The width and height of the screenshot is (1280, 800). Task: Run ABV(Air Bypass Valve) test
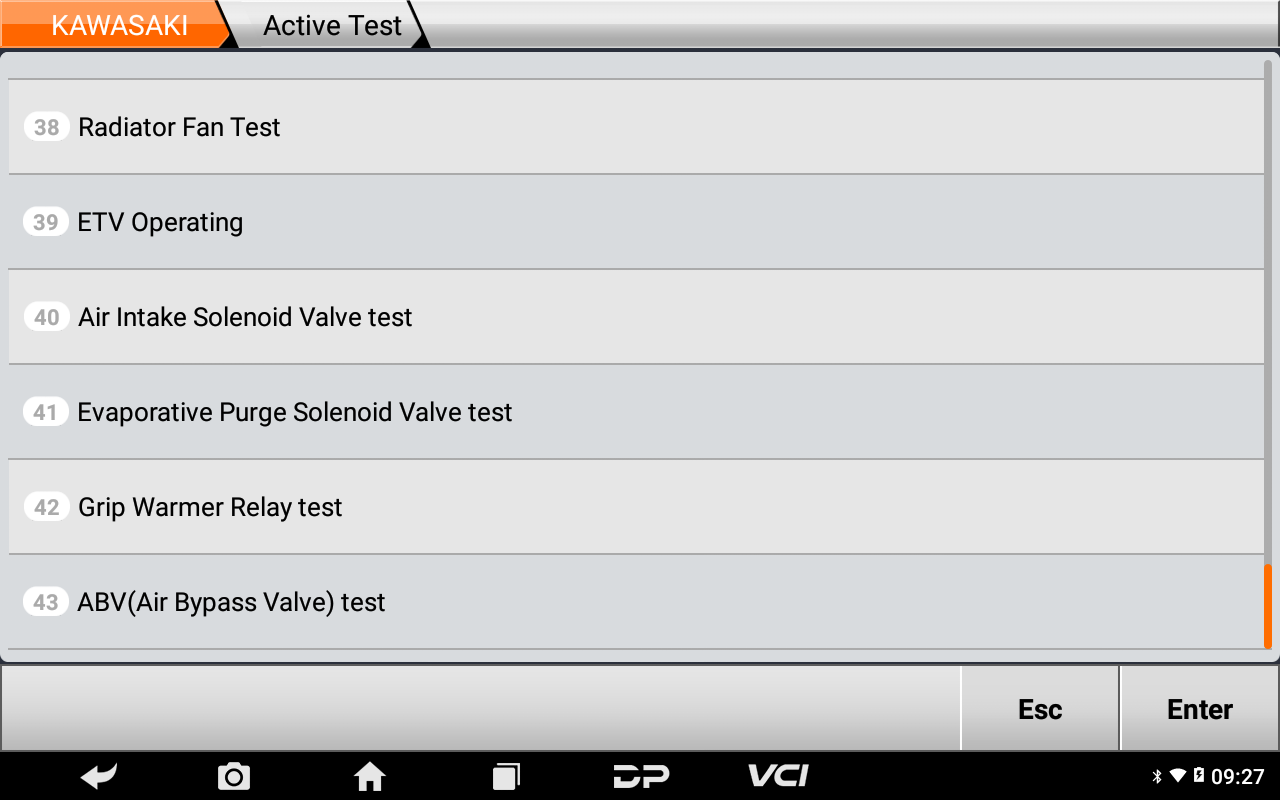click(x=636, y=602)
